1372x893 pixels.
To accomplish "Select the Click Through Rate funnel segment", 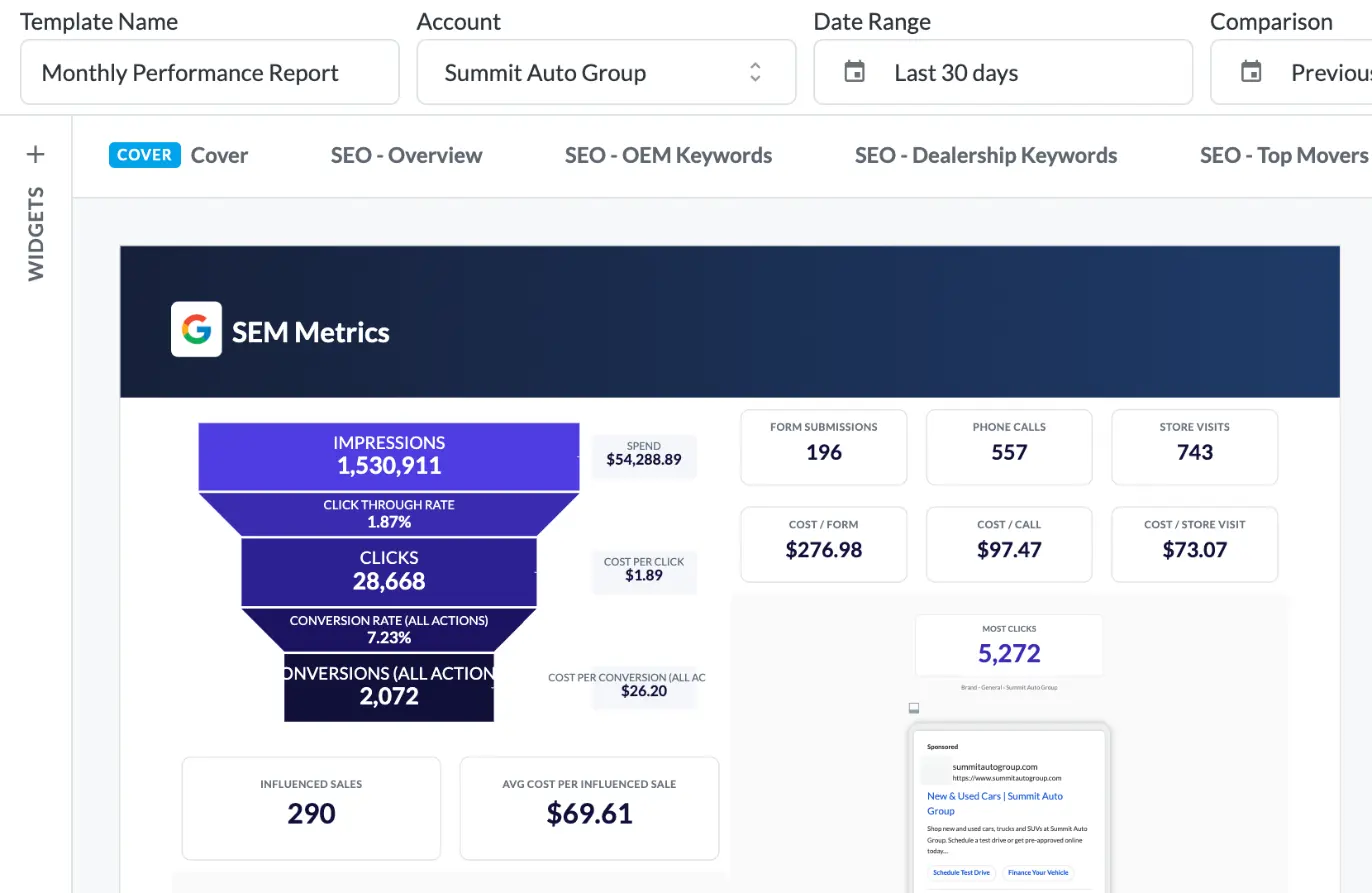I will tap(389, 513).
